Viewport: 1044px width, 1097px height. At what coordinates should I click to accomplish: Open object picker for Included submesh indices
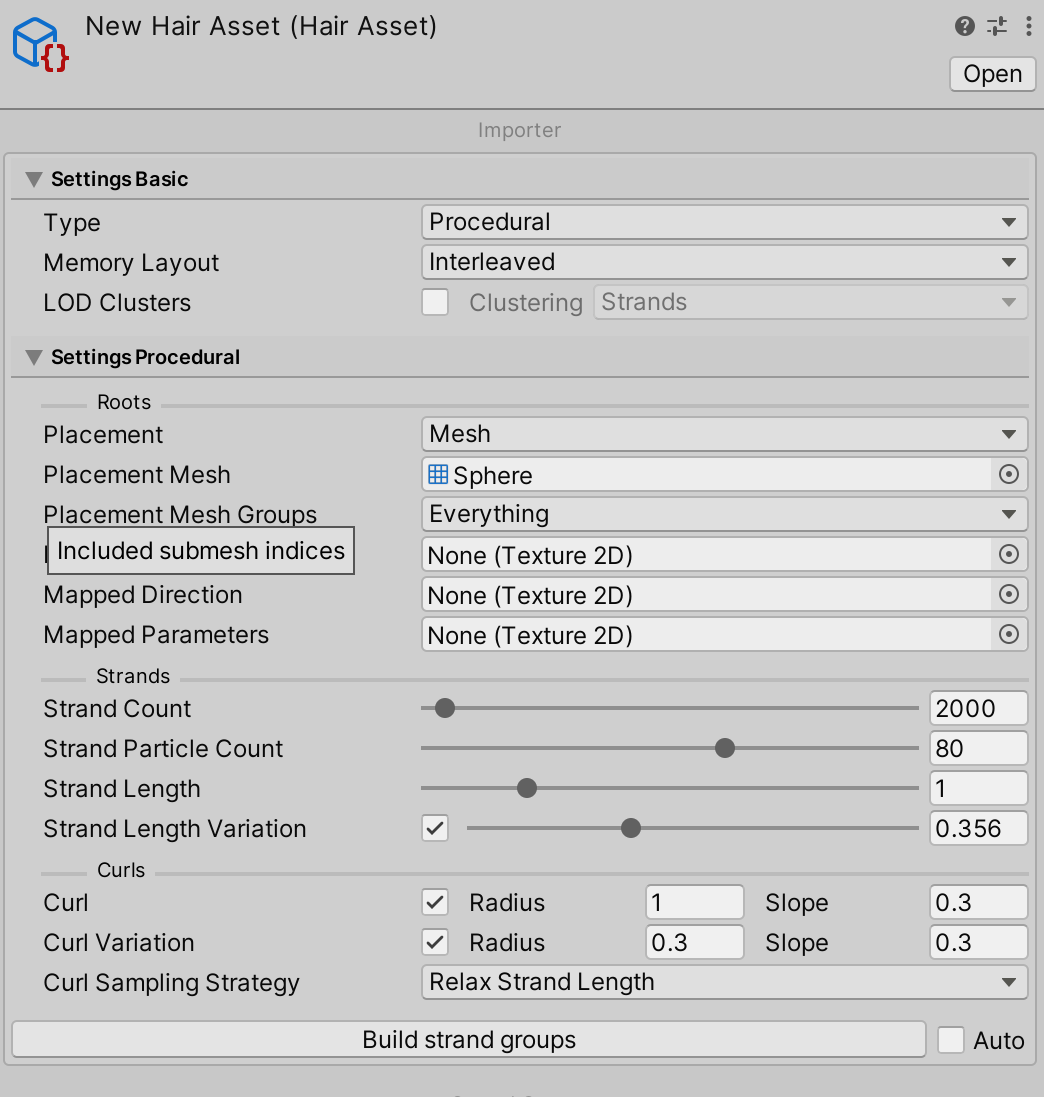click(1009, 554)
